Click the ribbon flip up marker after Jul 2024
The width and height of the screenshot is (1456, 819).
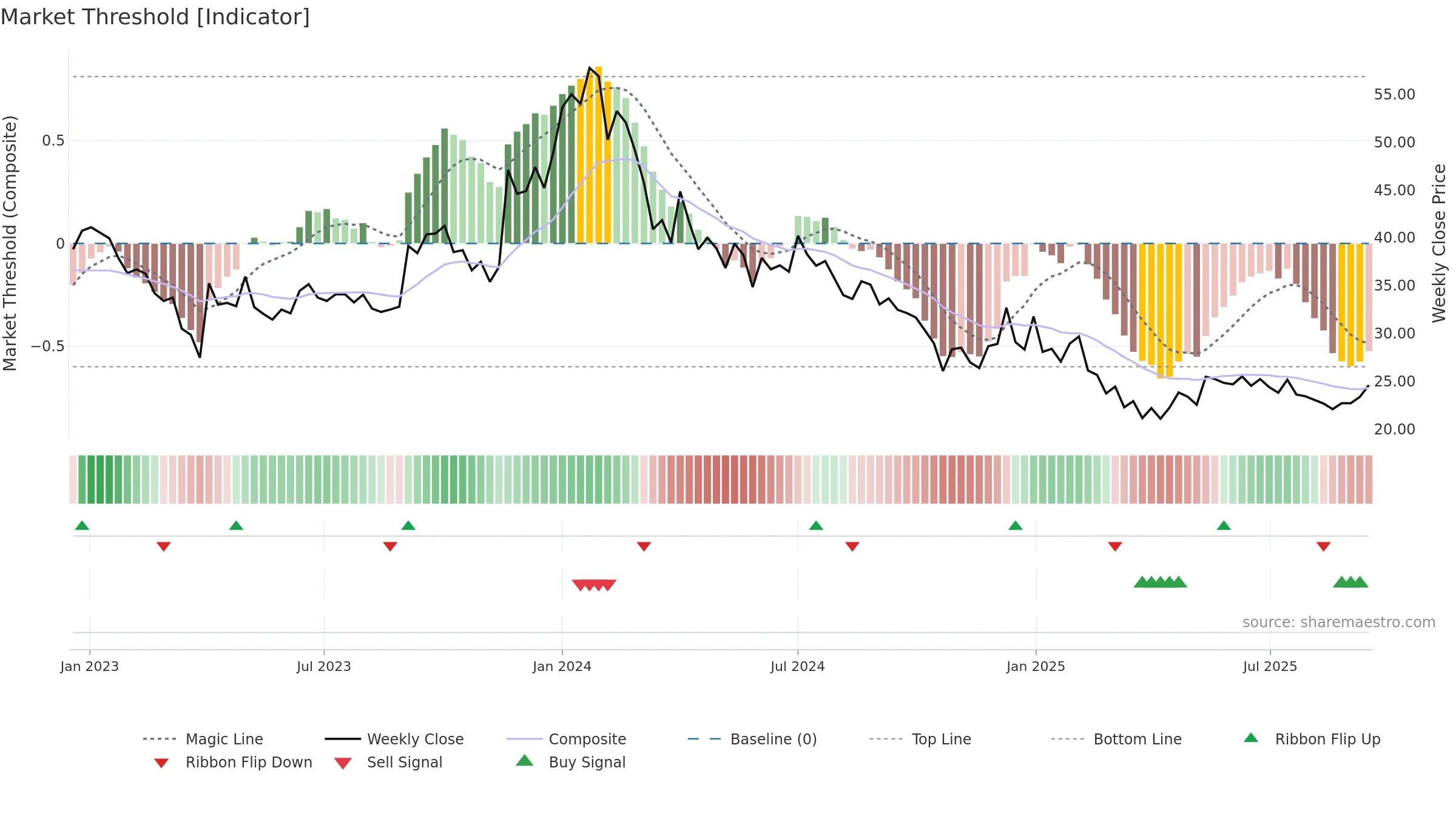point(816,525)
